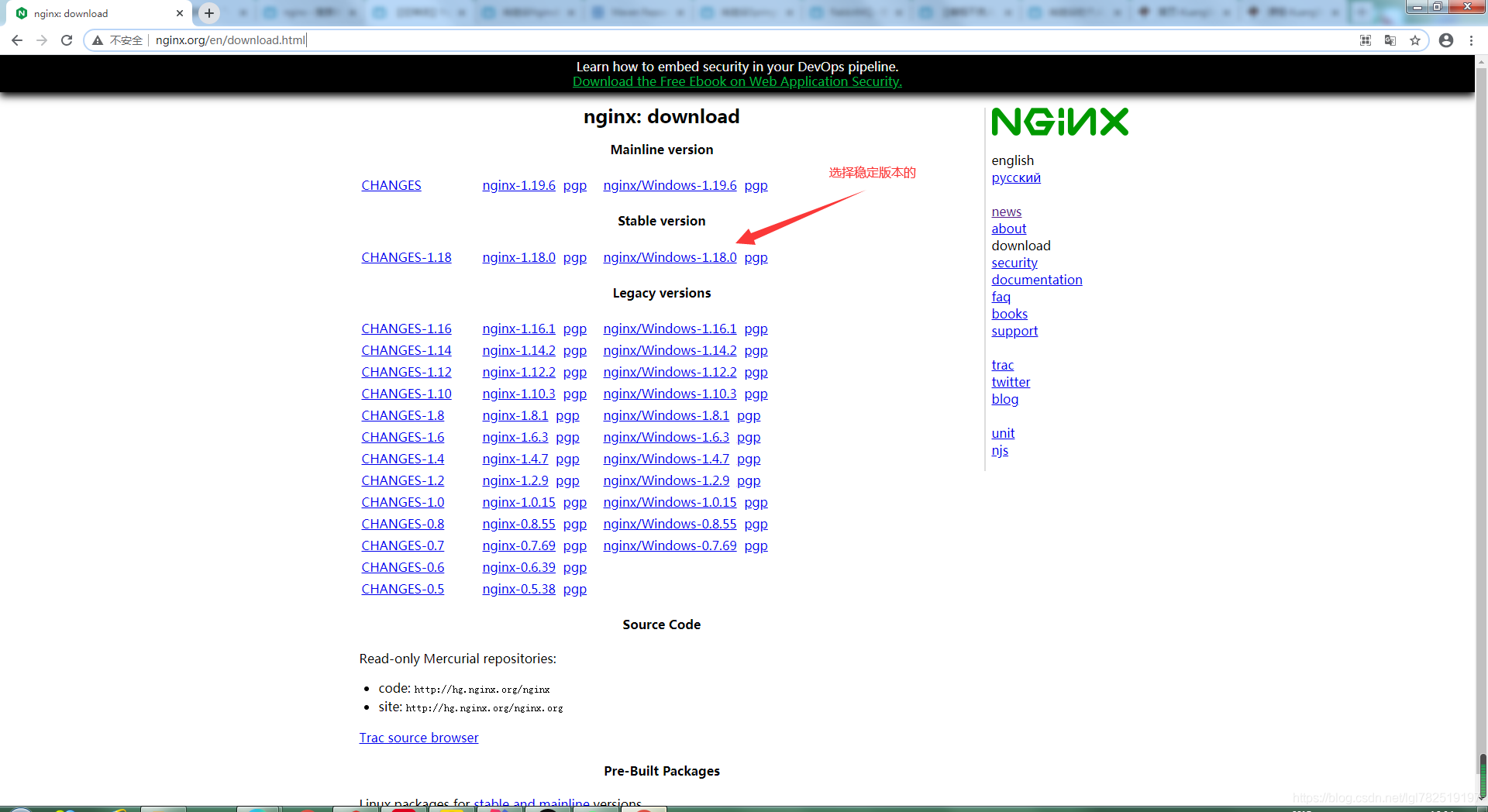Open the about page link
Viewport: 1488px width, 812px height.
(1008, 229)
